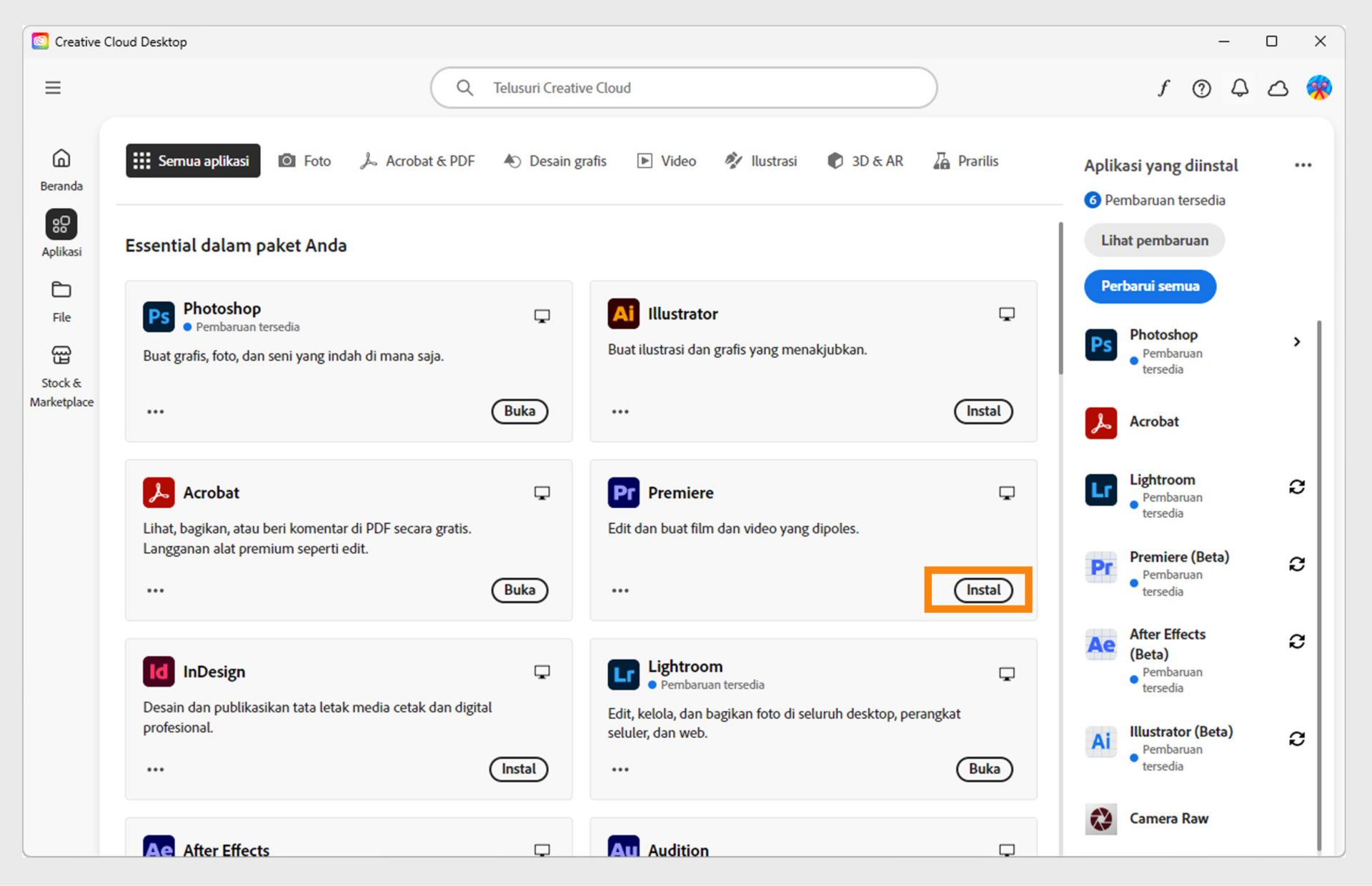Update Illustrator (Beta) via refresh icon
Viewport: 1372px width, 886px height.
tap(1297, 739)
